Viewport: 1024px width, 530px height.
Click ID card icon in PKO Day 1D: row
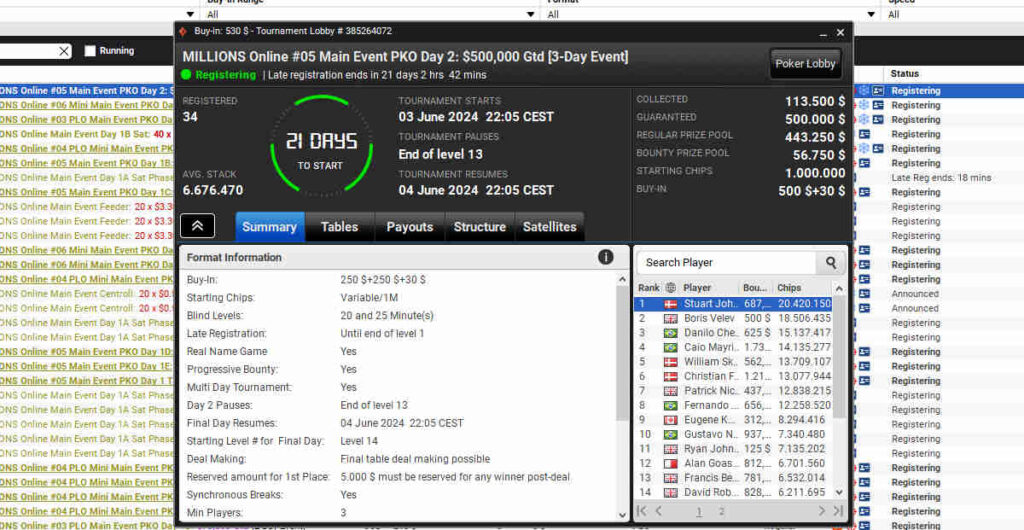864,351
